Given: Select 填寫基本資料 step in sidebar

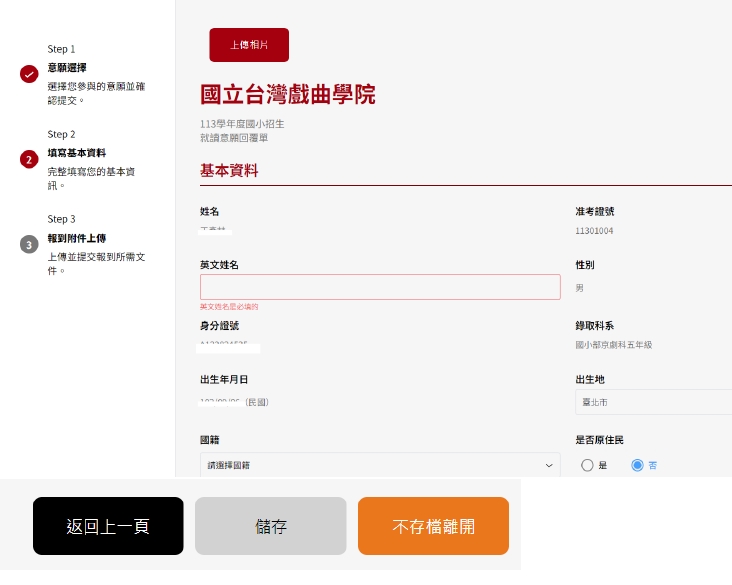Looking at the screenshot, I should (x=77, y=153).
